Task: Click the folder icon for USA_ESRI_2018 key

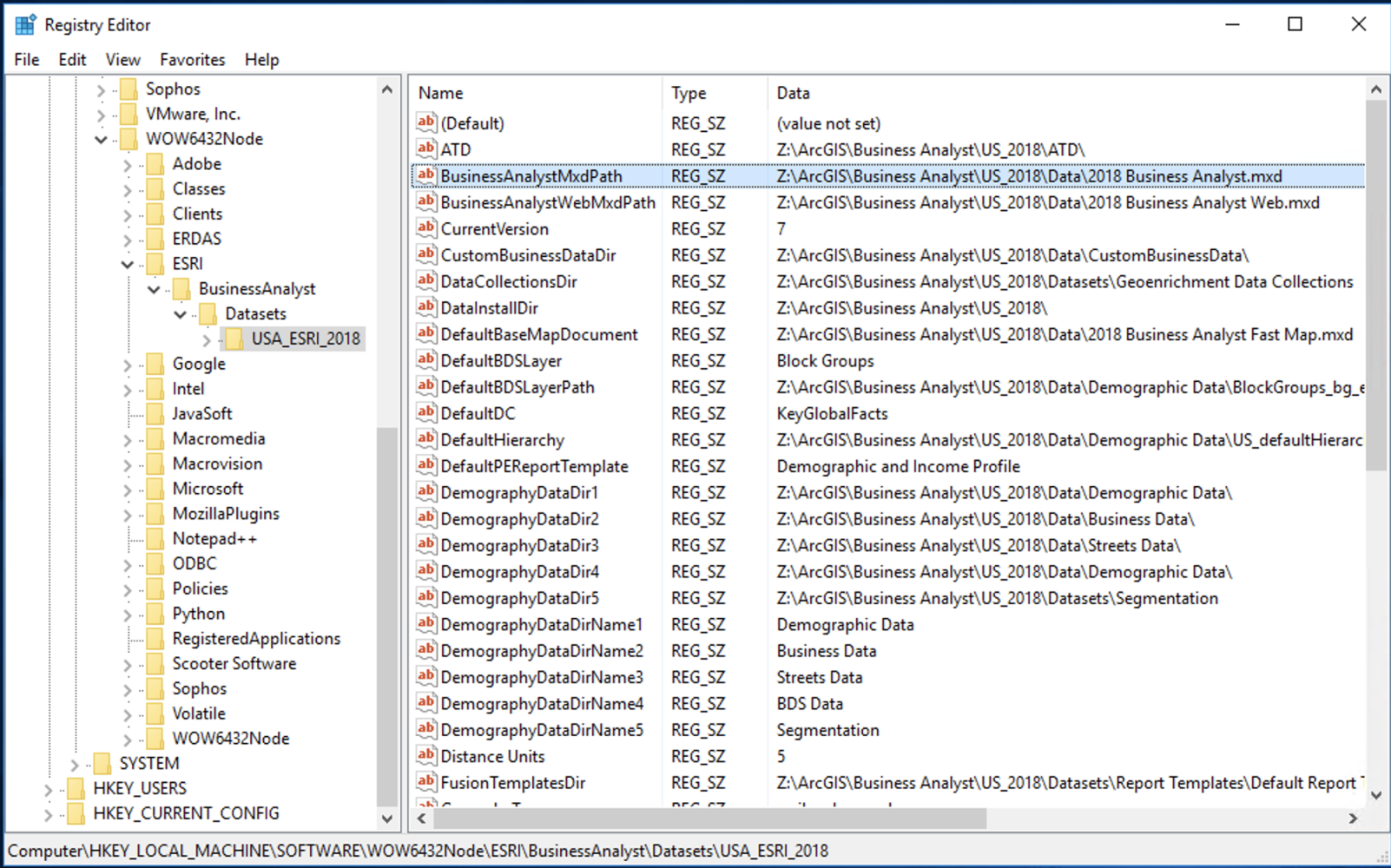Action: coord(234,339)
